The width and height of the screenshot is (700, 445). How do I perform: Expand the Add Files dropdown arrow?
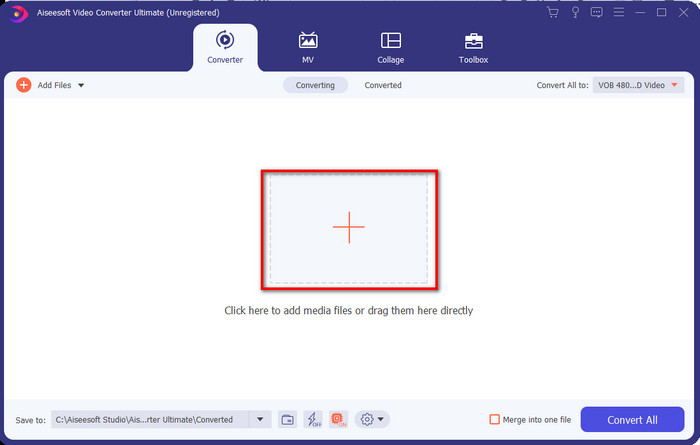tap(81, 85)
